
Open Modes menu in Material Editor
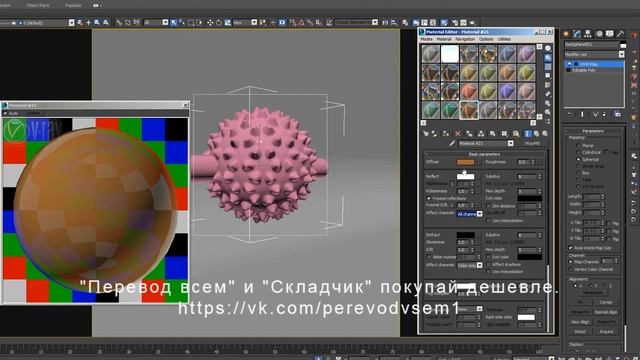426,39
